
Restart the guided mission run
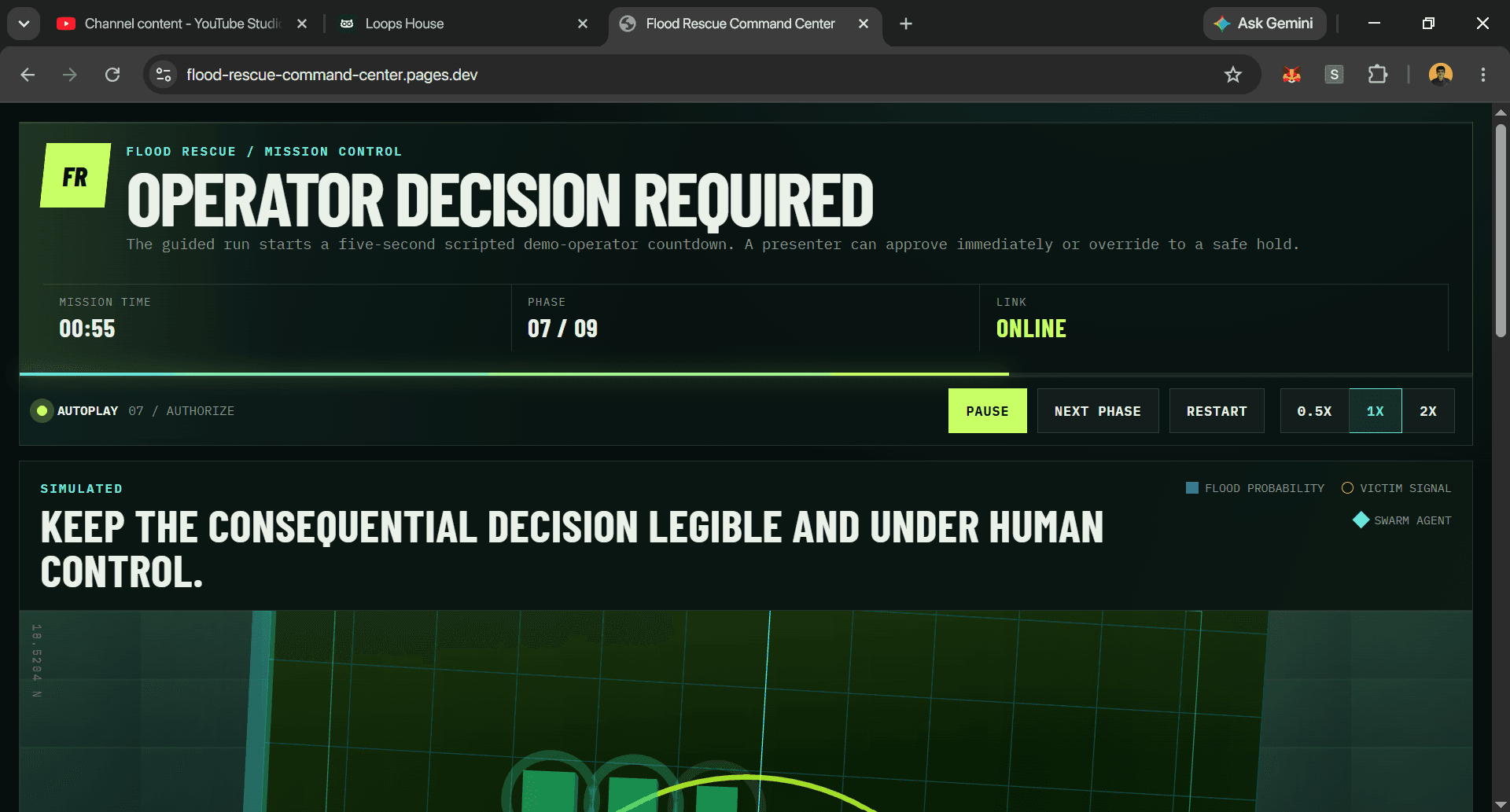click(x=1217, y=411)
